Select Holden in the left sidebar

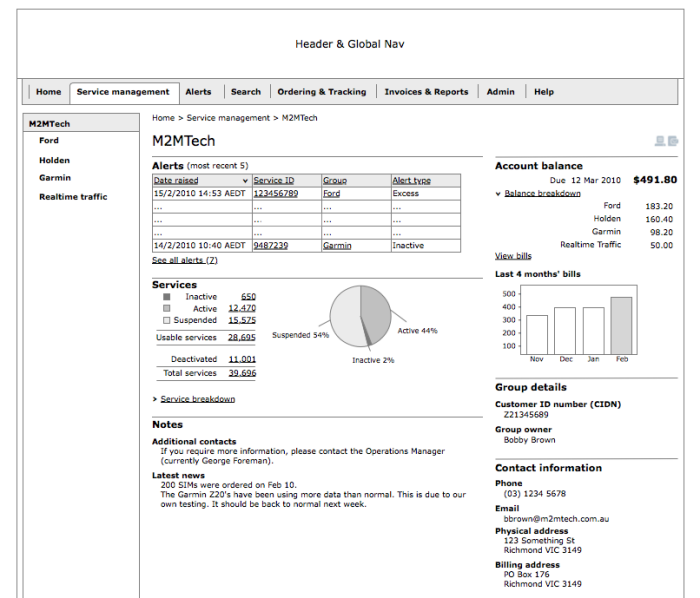pos(54,160)
